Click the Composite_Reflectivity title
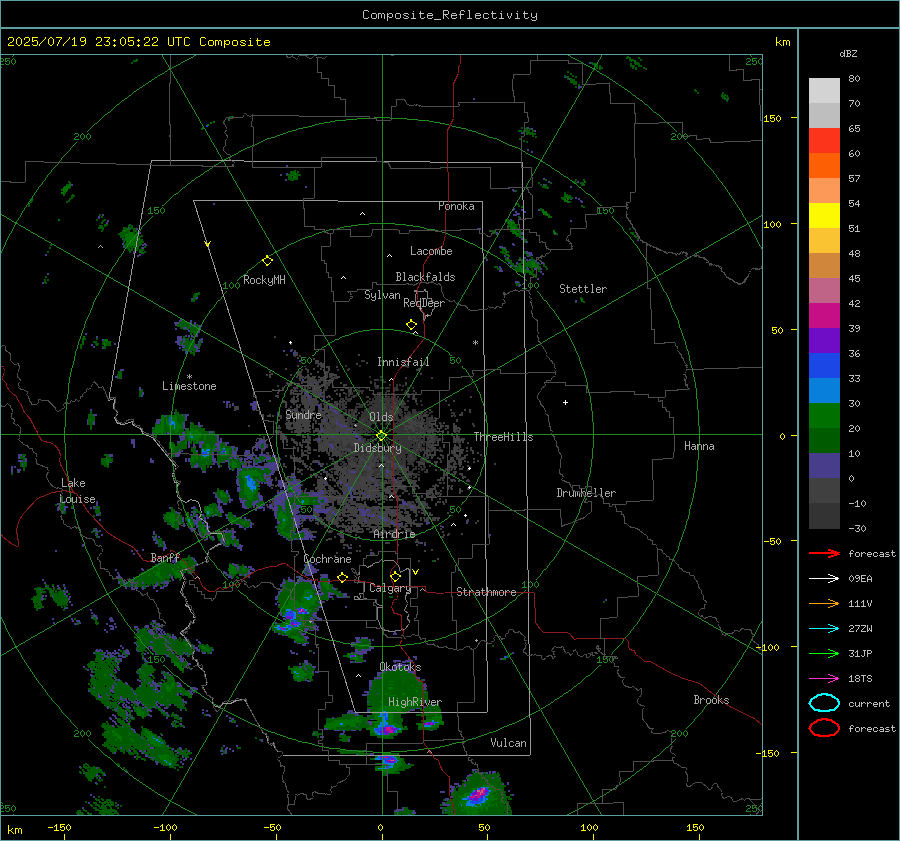Screen dimensions: 900x841 (x=450, y=15)
